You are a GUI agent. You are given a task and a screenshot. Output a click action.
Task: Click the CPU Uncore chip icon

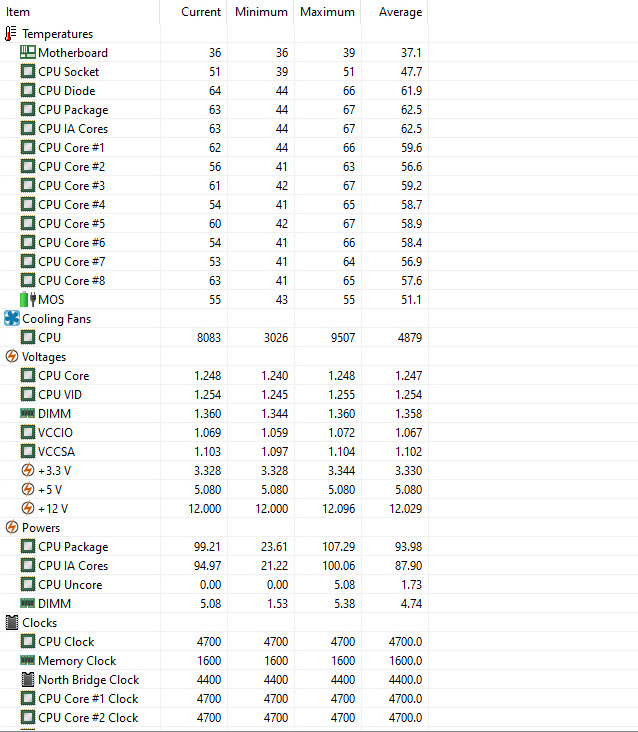point(28,584)
